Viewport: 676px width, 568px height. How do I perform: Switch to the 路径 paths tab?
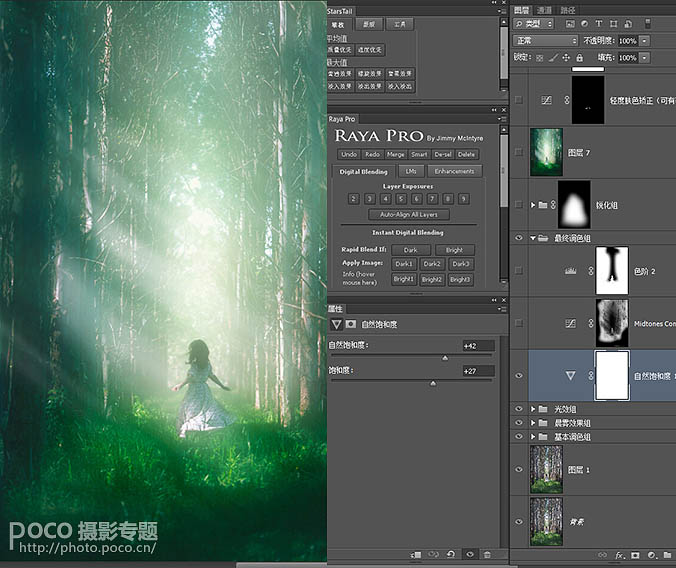click(567, 10)
